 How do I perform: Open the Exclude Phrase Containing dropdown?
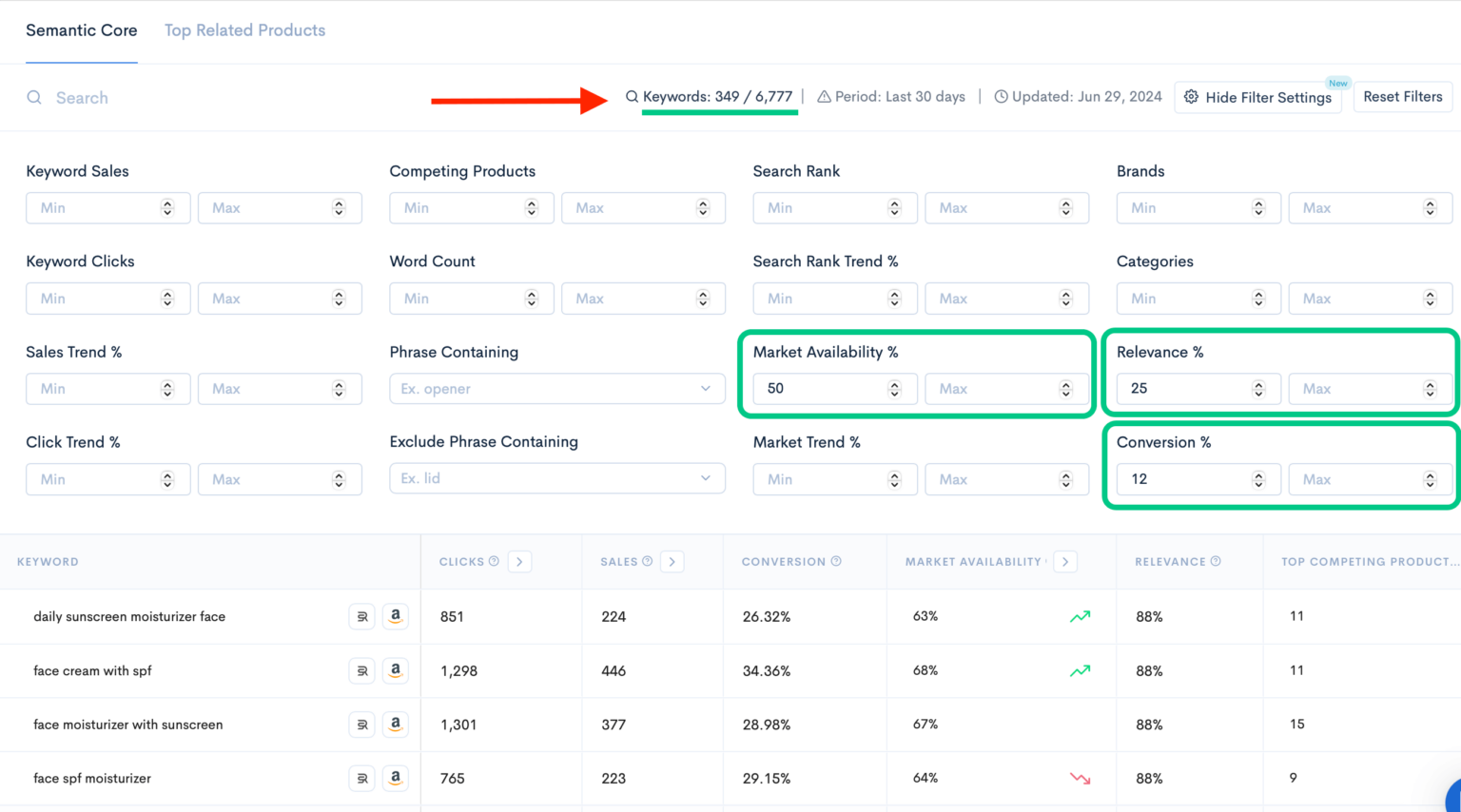coord(705,478)
